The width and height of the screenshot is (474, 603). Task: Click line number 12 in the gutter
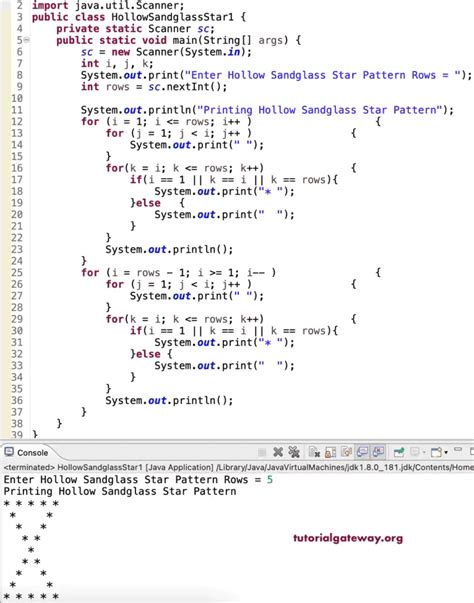pos(17,122)
